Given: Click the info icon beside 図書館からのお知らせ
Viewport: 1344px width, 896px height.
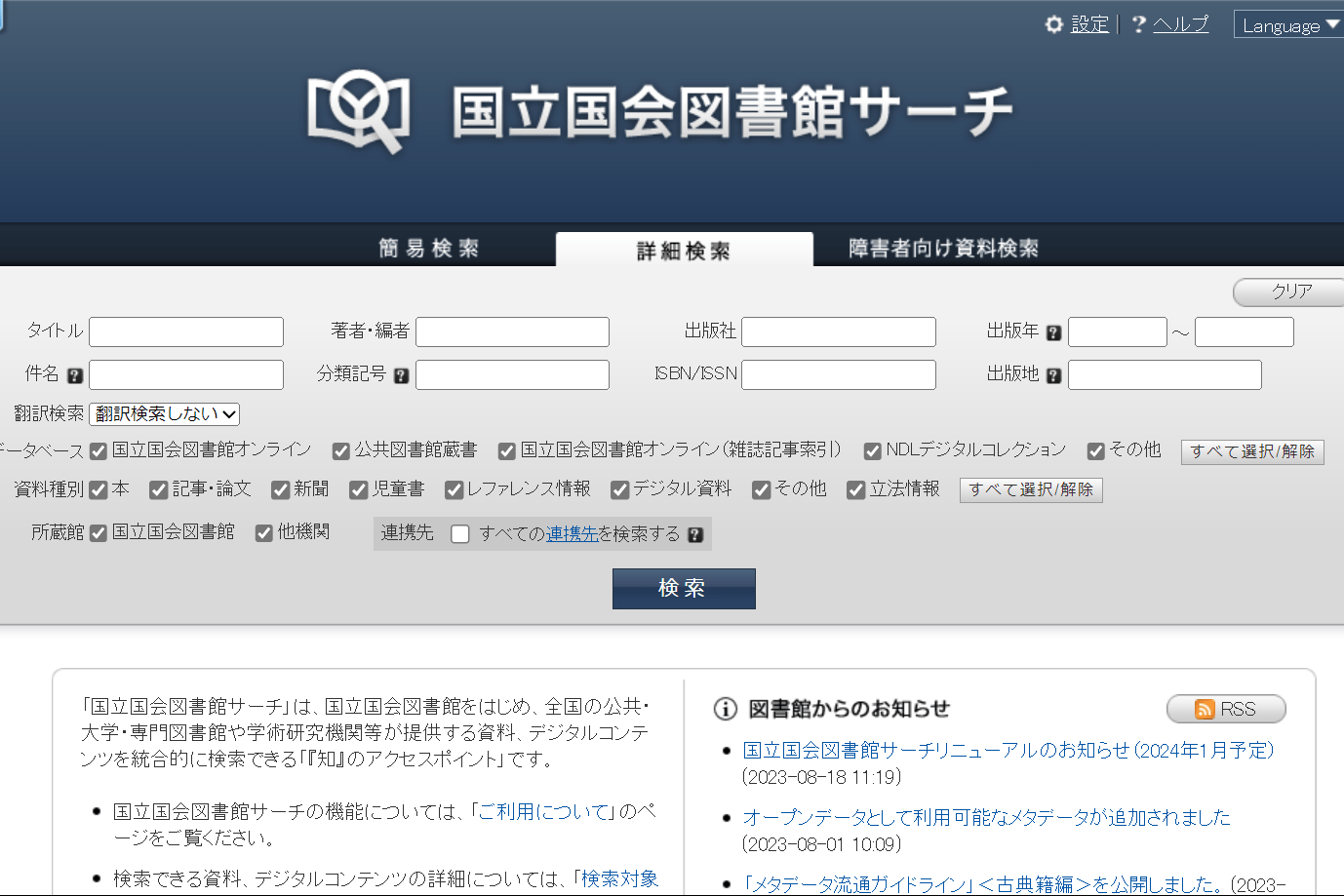Looking at the screenshot, I should 725,709.
